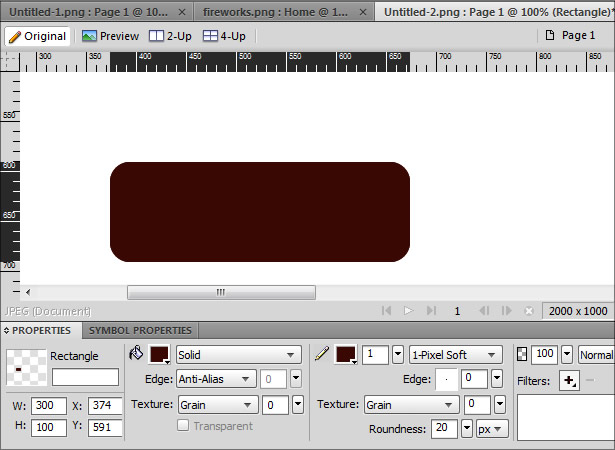Image resolution: width=615 pixels, height=450 pixels.
Task: Close the Untitled-1.png tab
Action: coord(182,12)
